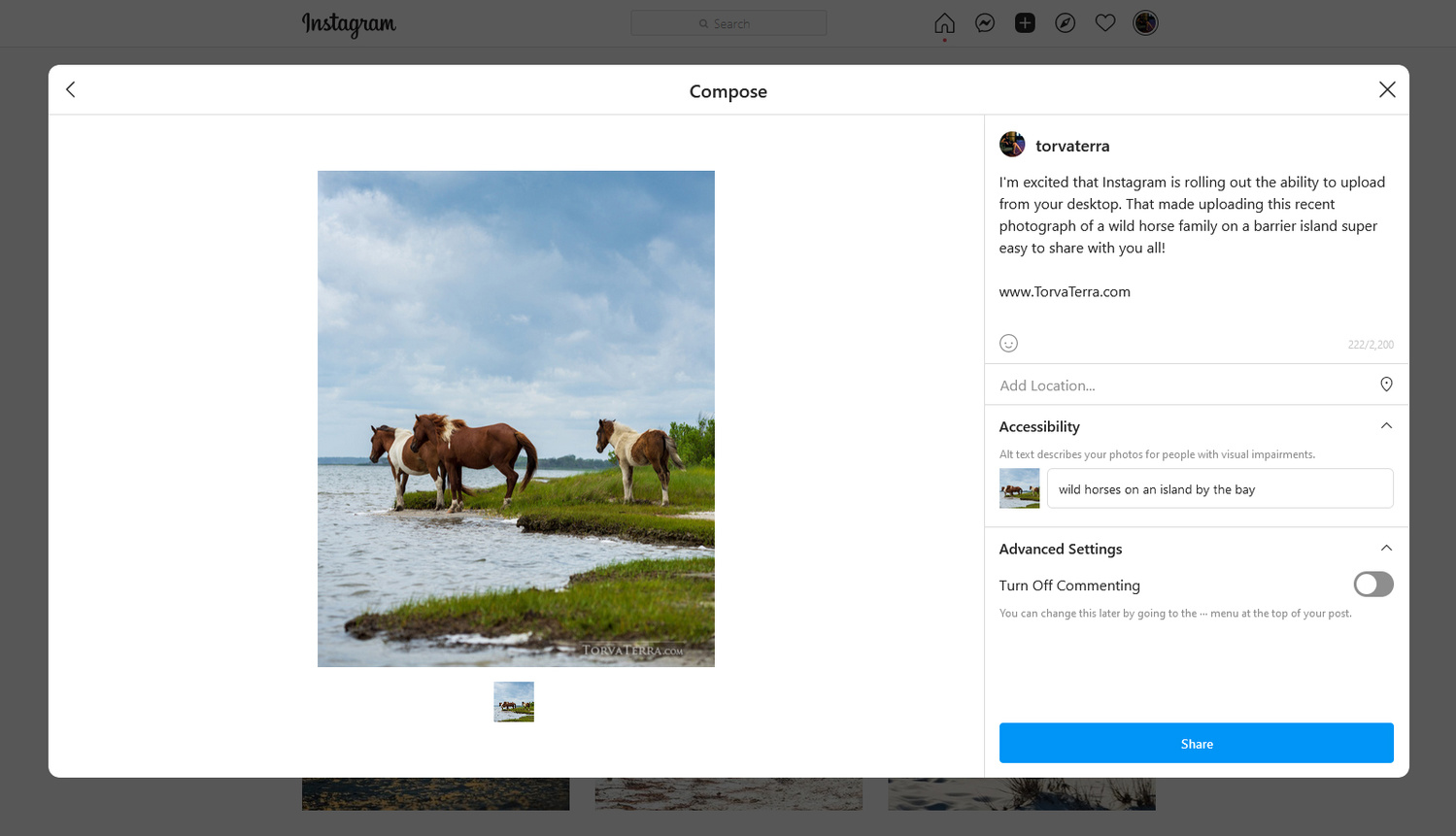Click the location pin icon
1456x836 pixels.
[x=1386, y=385]
